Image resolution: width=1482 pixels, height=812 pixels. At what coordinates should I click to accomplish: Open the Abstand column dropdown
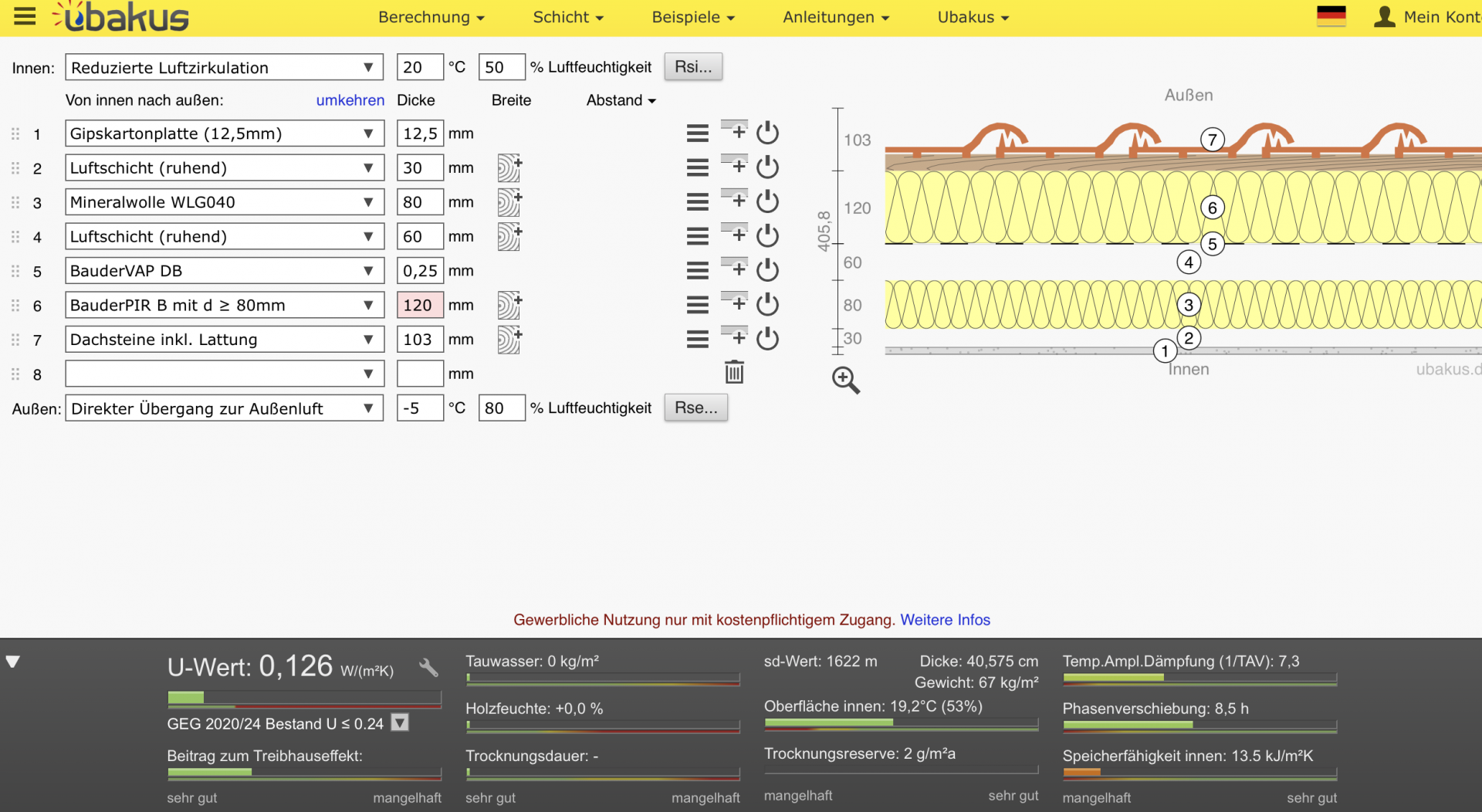pos(621,100)
